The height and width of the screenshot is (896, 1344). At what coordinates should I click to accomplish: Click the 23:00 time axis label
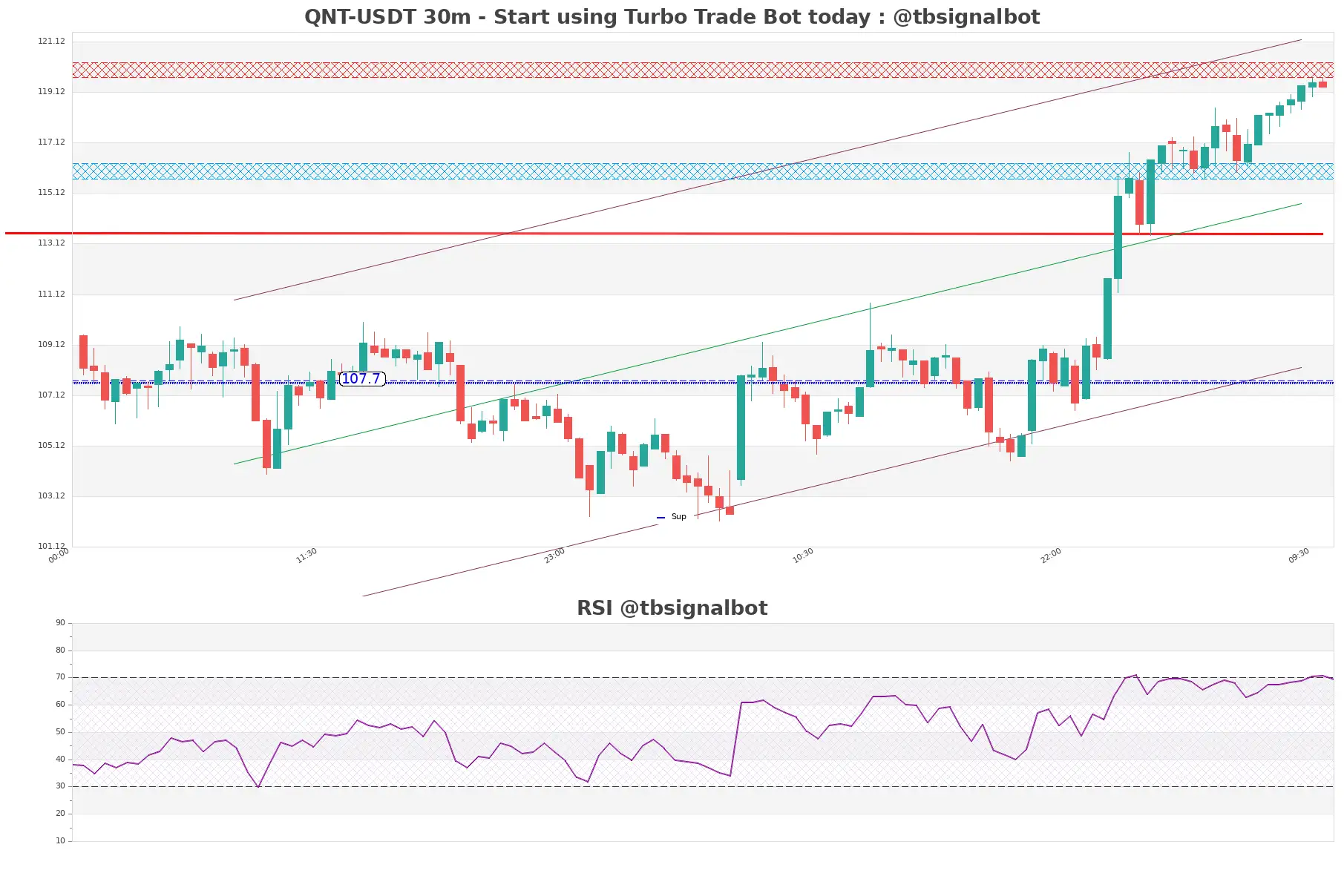(x=554, y=556)
